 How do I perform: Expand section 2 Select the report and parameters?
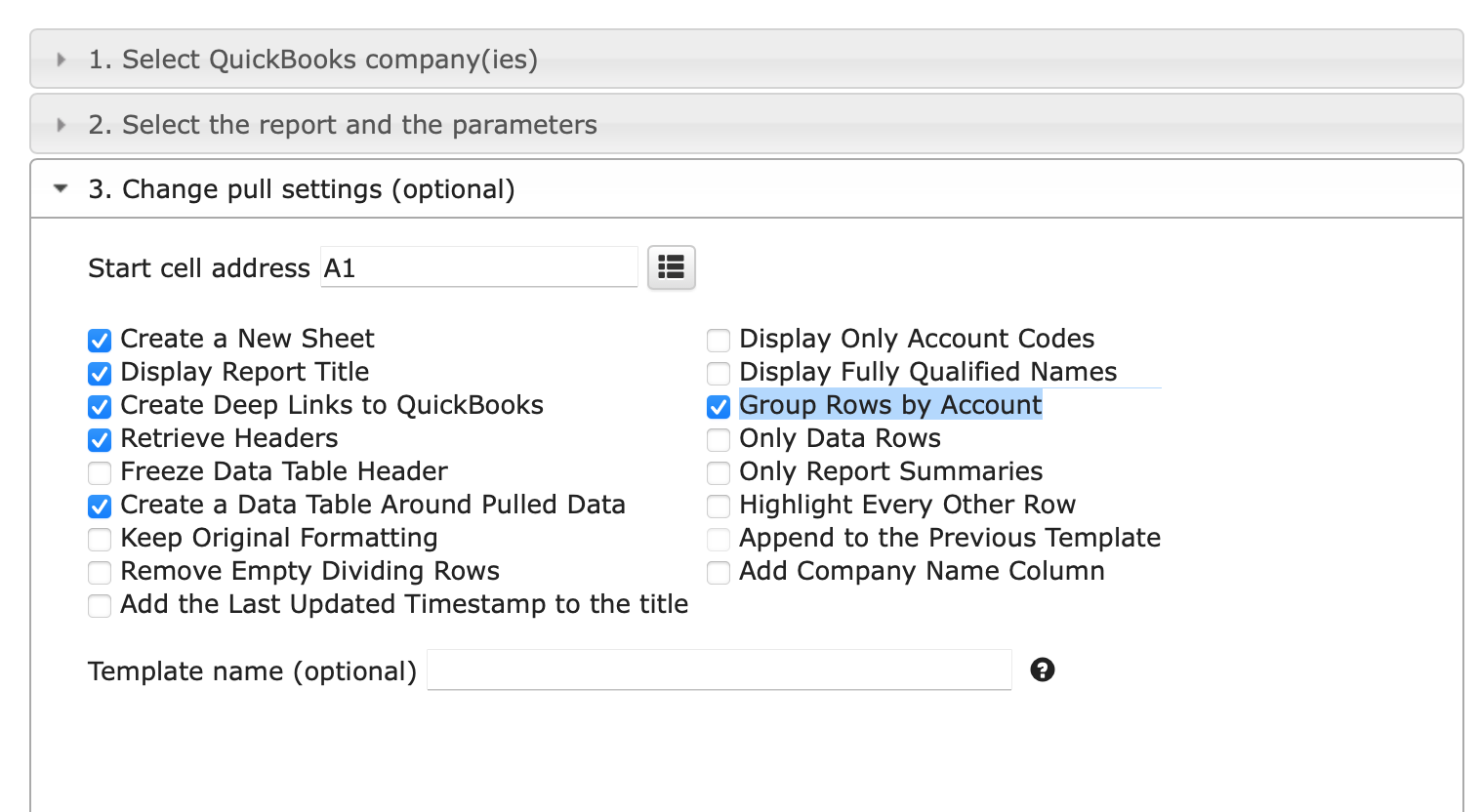(747, 124)
